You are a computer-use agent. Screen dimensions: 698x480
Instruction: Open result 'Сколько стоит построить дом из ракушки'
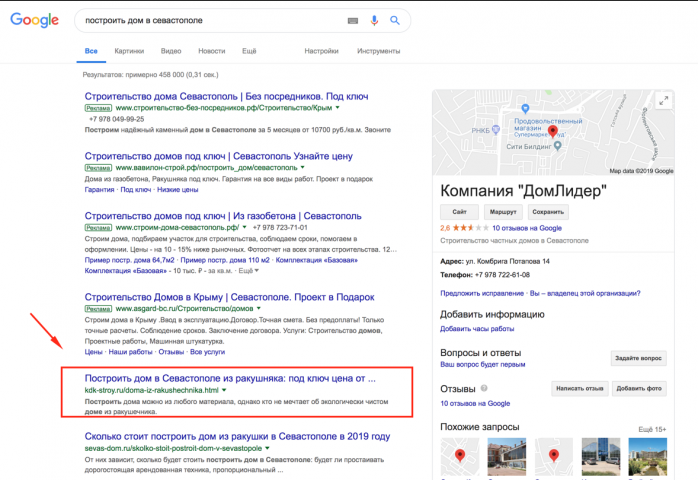(237, 436)
